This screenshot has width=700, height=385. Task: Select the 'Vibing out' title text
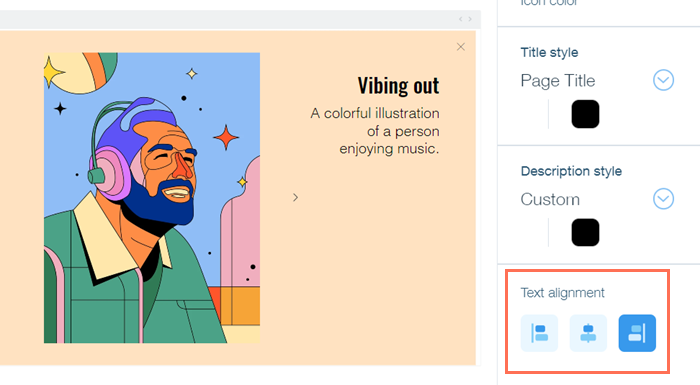coord(398,85)
